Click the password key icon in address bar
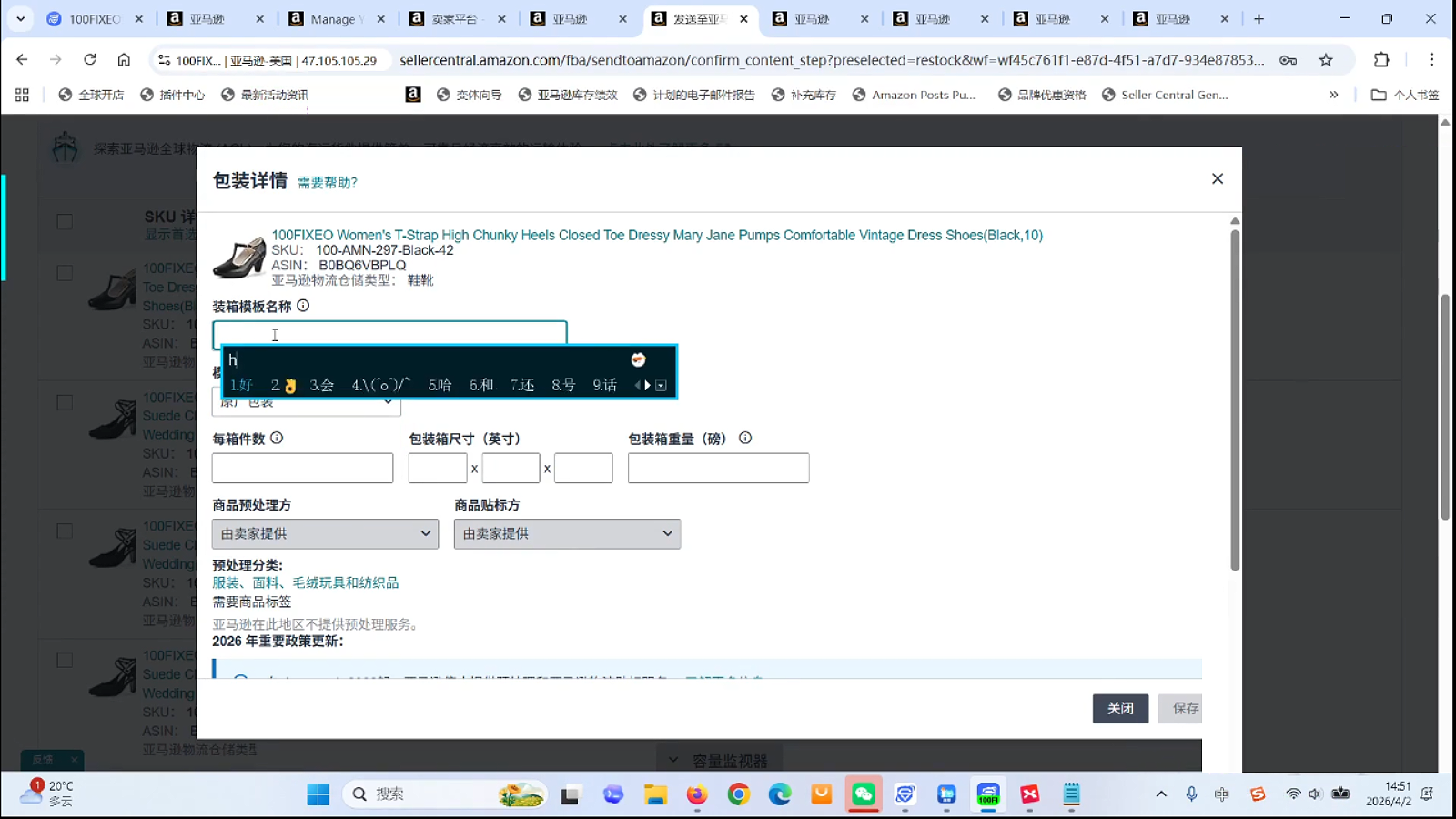1456x819 pixels. click(1288, 60)
